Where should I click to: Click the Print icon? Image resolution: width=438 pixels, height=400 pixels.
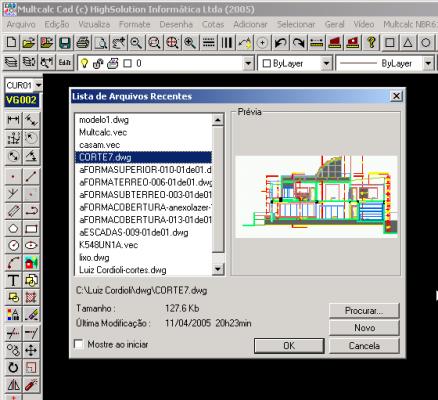coord(83,43)
